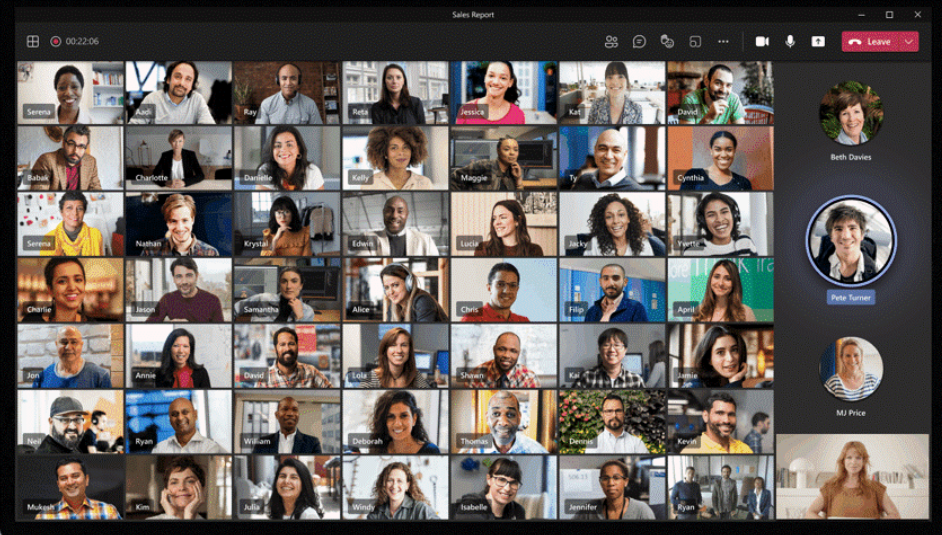This screenshot has width=942, height=535.
Task: Click the 00:22:06 recording timer
Action: point(82,41)
